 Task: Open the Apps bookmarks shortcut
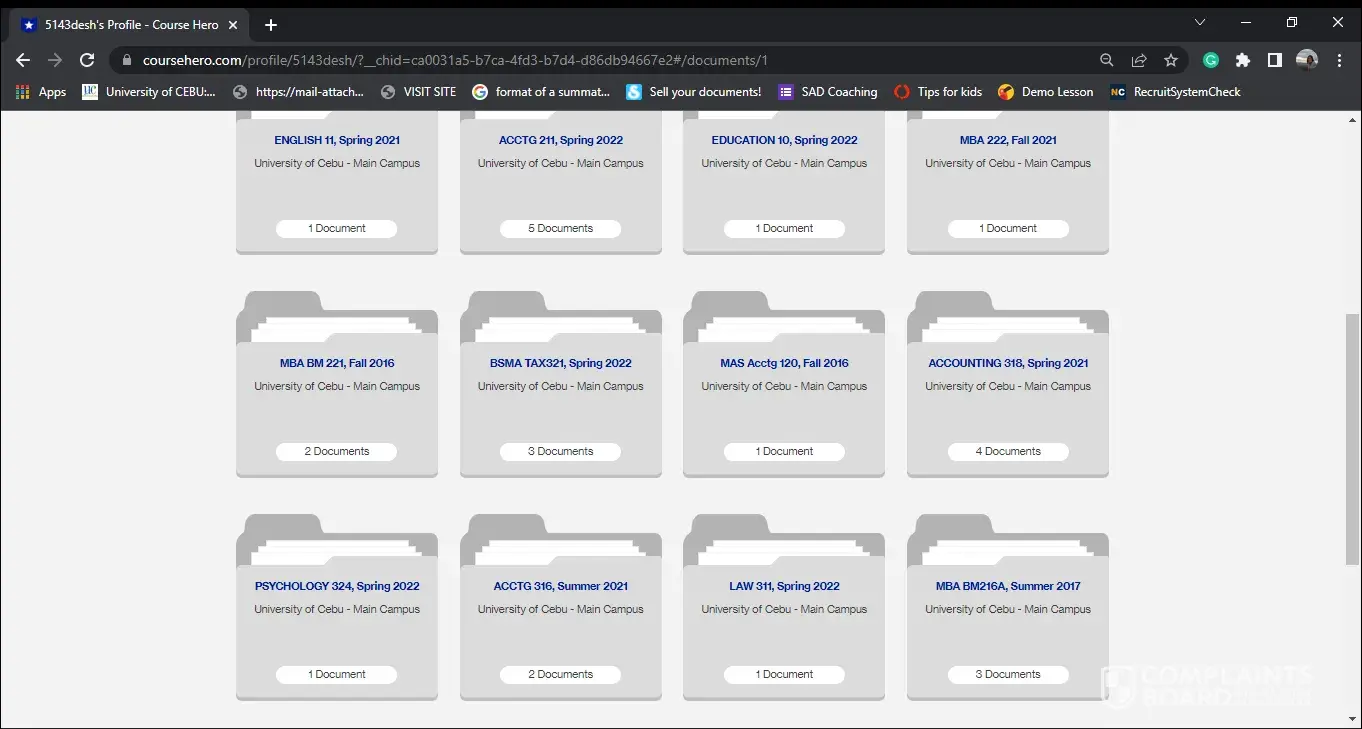41,92
